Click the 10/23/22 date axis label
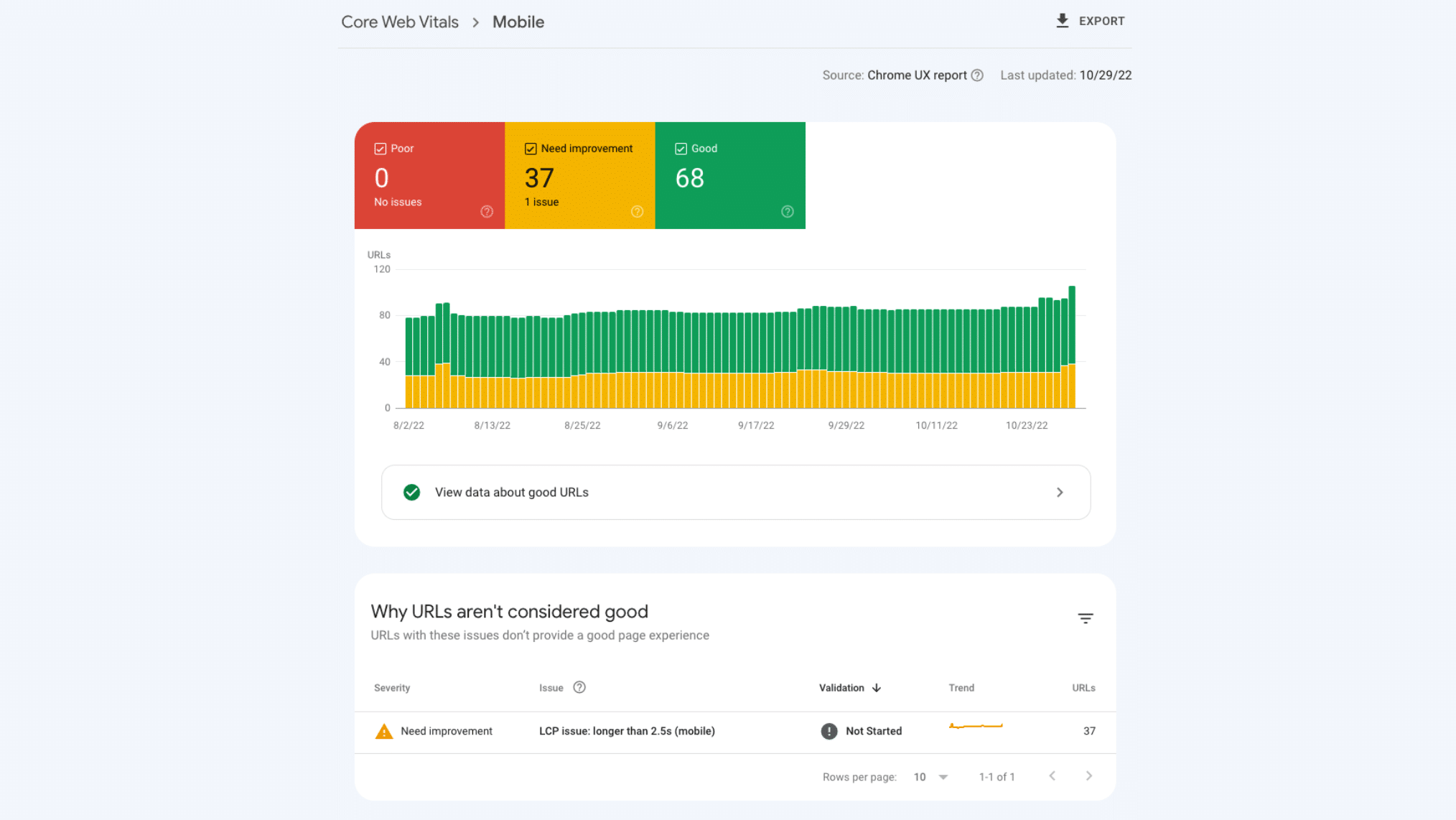The width and height of the screenshot is (1456, 820). 1027,425
